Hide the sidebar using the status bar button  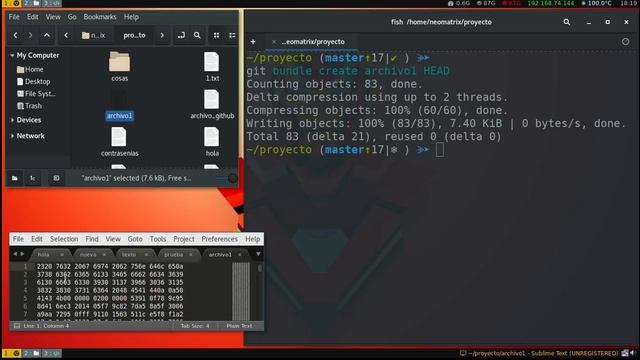tap(56, 178)
